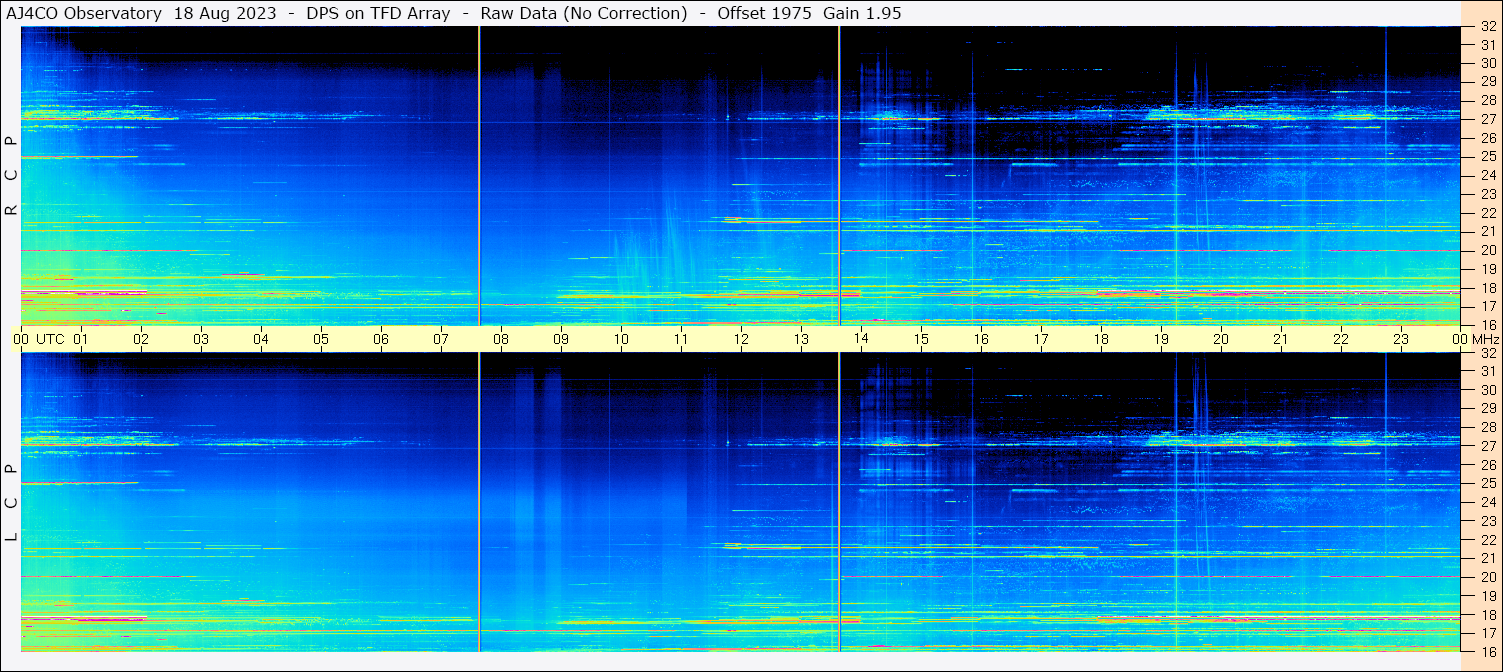Click the "AJ4CO Observatory" title text
The height and width of the screenshot is (672, 1503).
pos(84,14)
